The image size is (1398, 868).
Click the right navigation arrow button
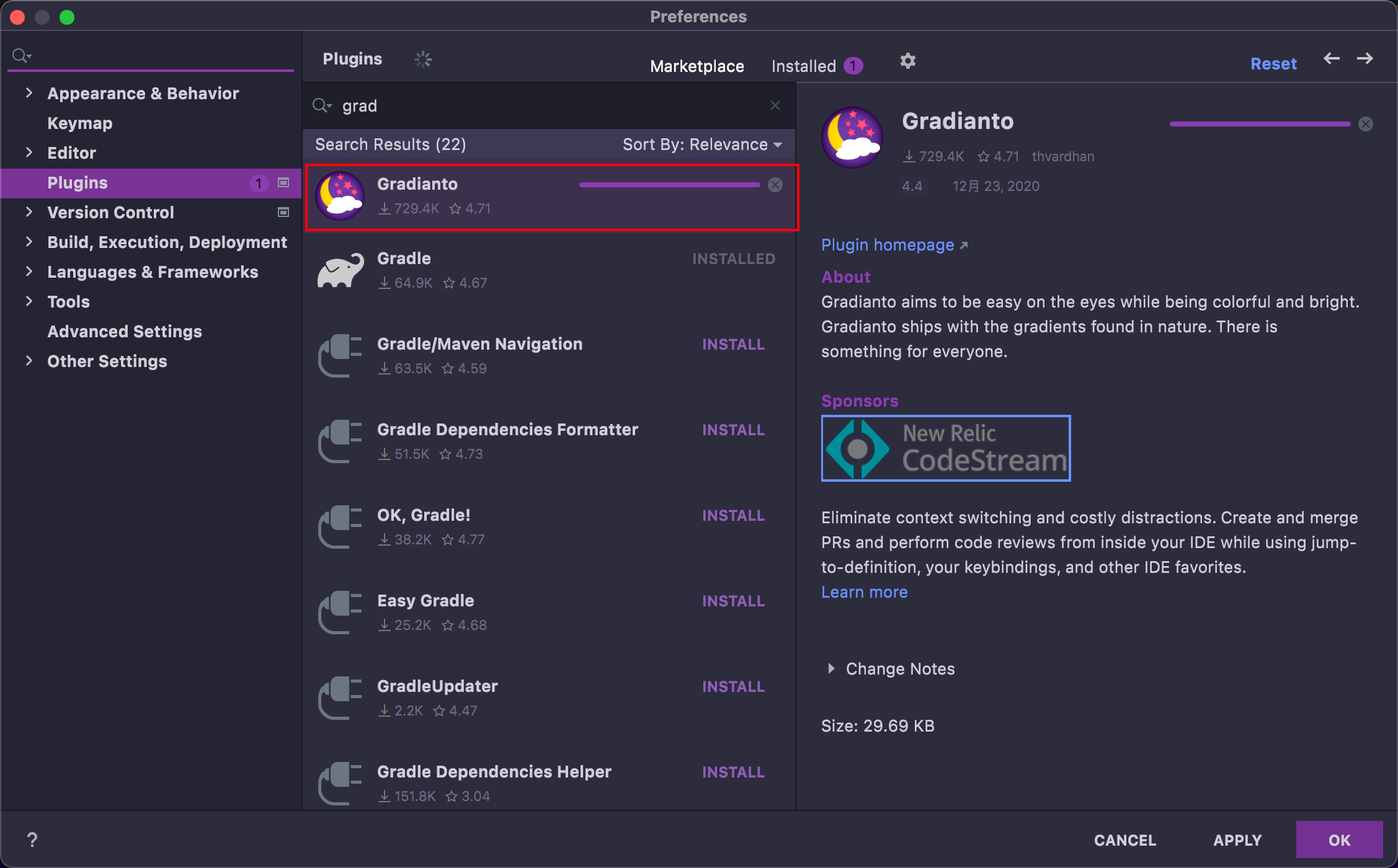1365,58
